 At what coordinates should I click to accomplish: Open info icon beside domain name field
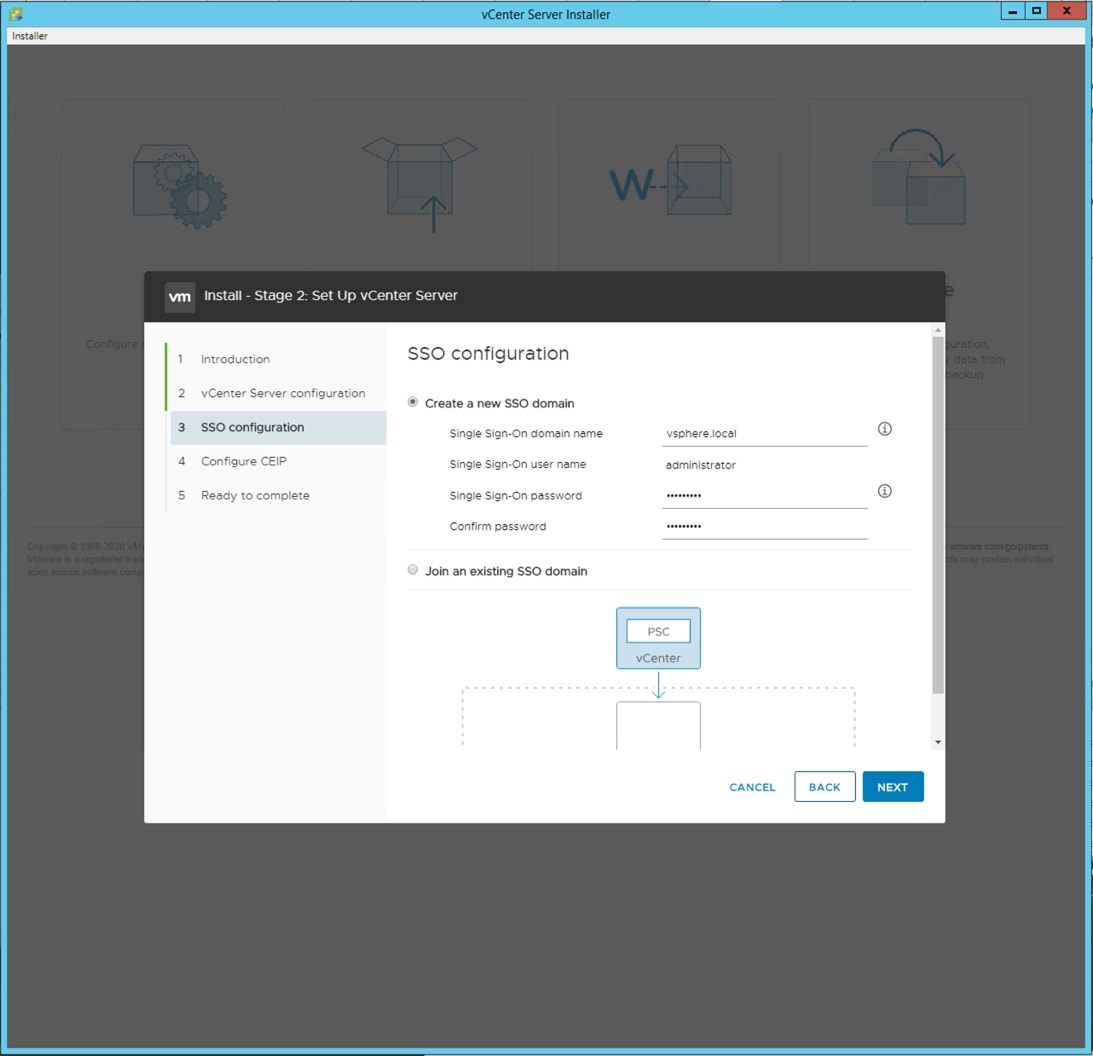tap(885, 429)
